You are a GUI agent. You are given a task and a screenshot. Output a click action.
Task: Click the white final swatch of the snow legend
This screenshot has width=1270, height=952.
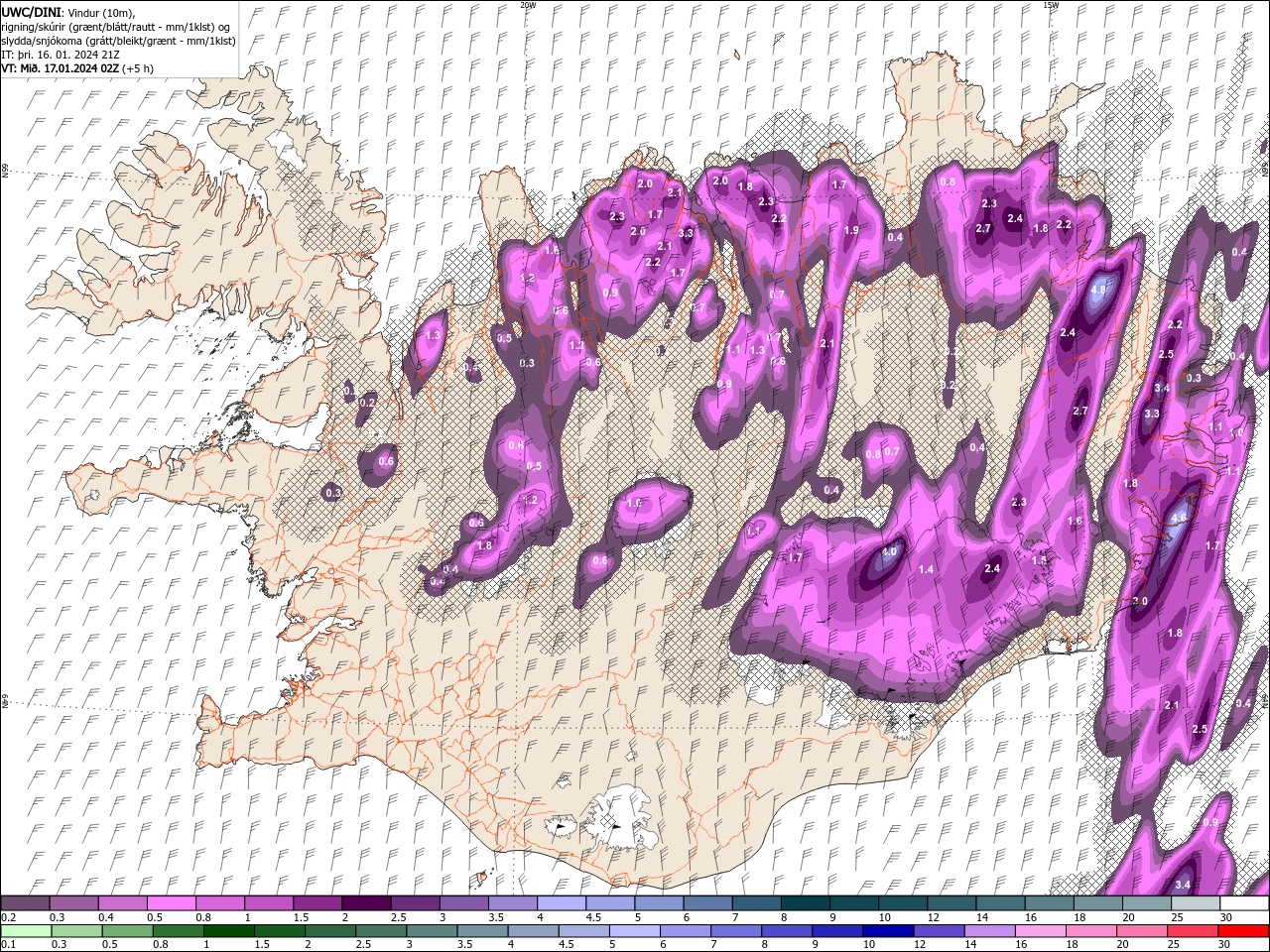[1244, 903]
